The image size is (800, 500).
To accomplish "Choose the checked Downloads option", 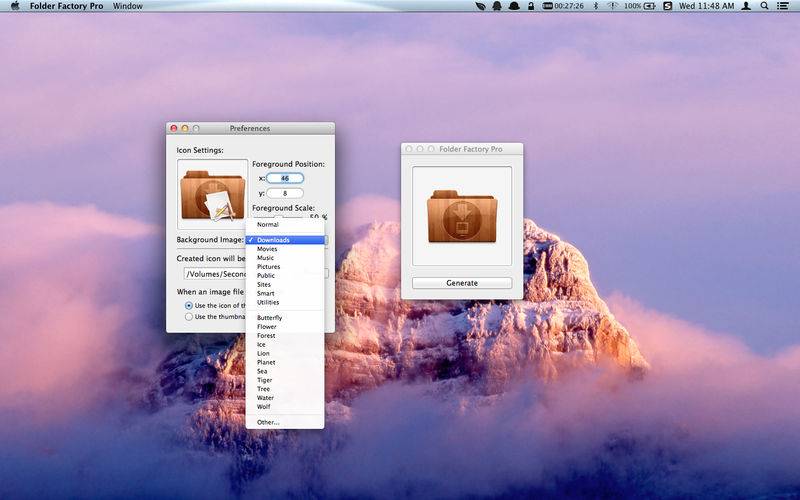I will [285, 240].
